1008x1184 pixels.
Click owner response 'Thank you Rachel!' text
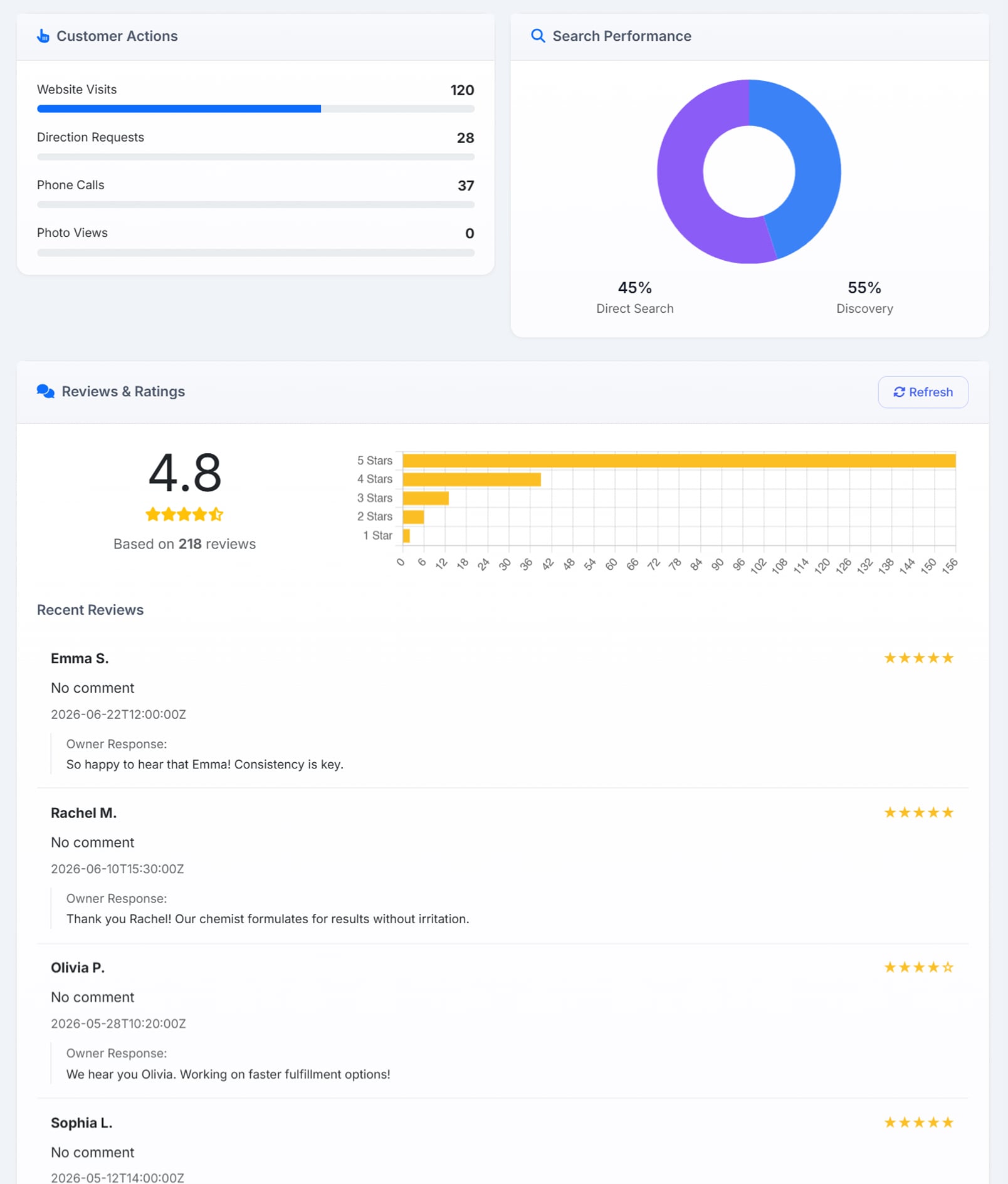(268, 919)
